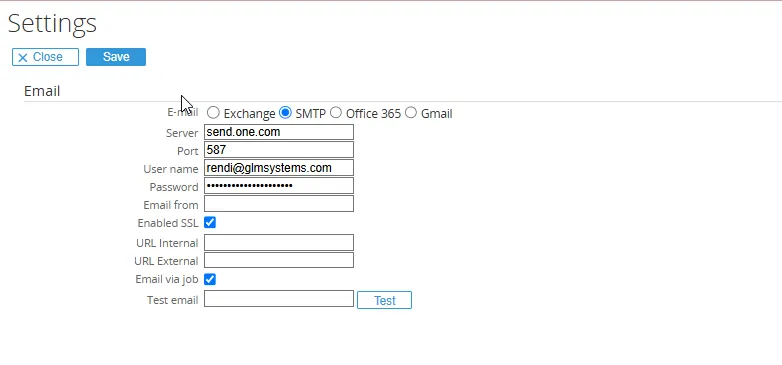Click the empty Email from field

(x=279, y=204)
